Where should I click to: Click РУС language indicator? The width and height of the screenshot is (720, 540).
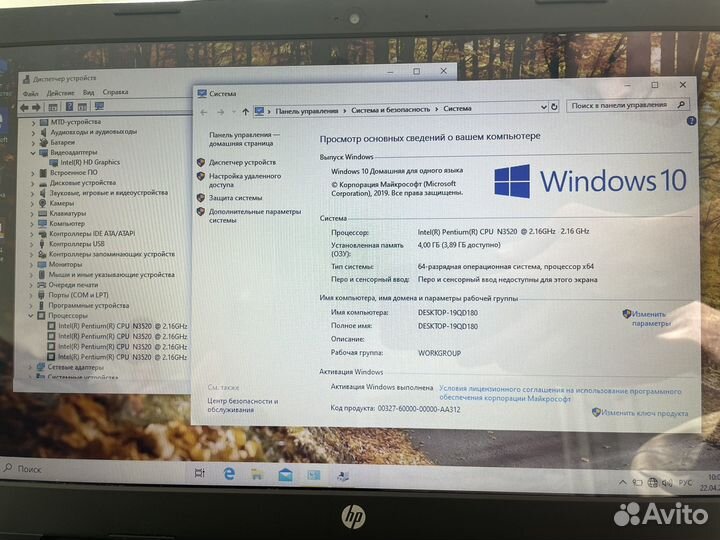(685, 483)
